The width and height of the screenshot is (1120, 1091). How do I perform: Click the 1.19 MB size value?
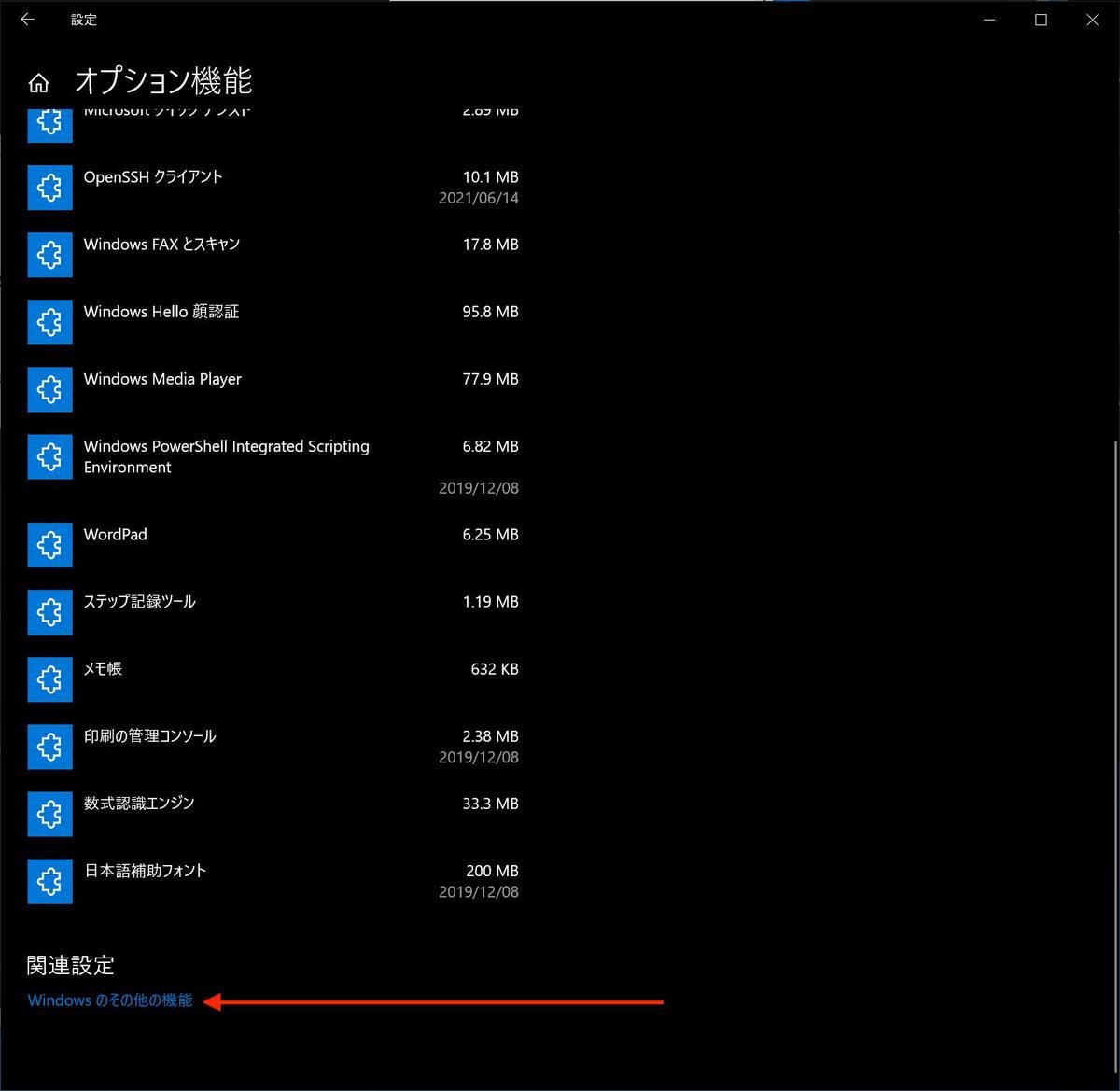490,601
